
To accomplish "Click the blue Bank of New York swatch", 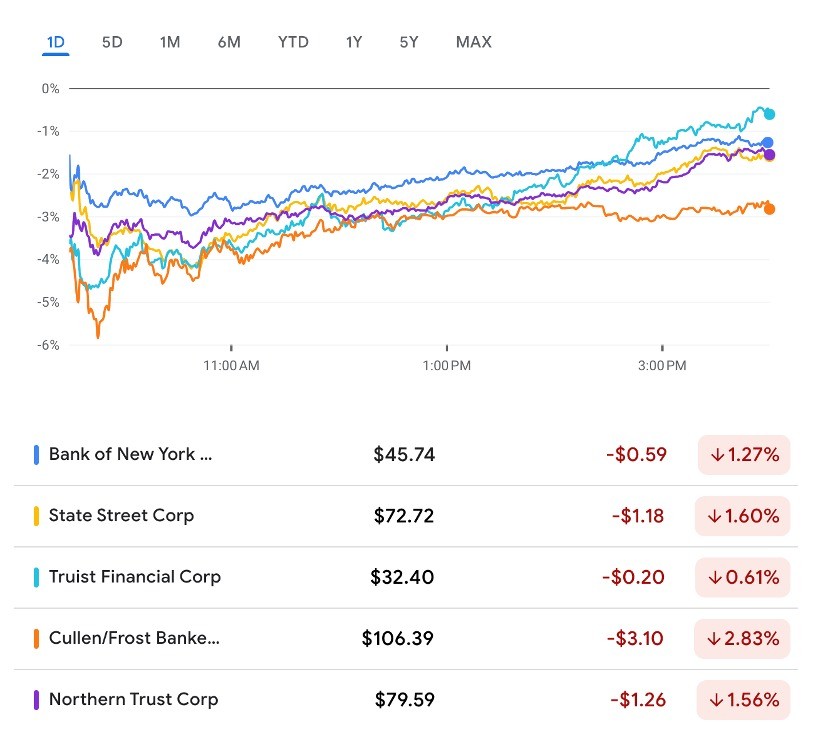I will [37, 454].
